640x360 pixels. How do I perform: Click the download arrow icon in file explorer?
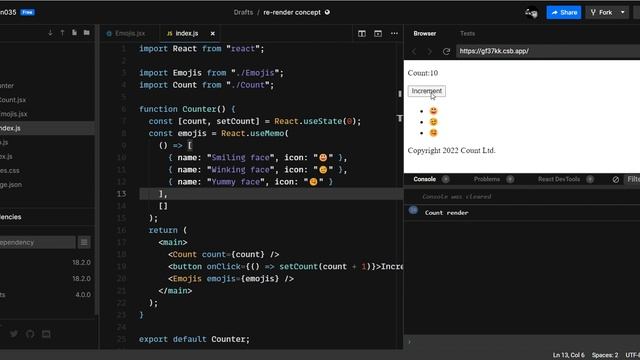pyautogui.click(x=50, y=33)
